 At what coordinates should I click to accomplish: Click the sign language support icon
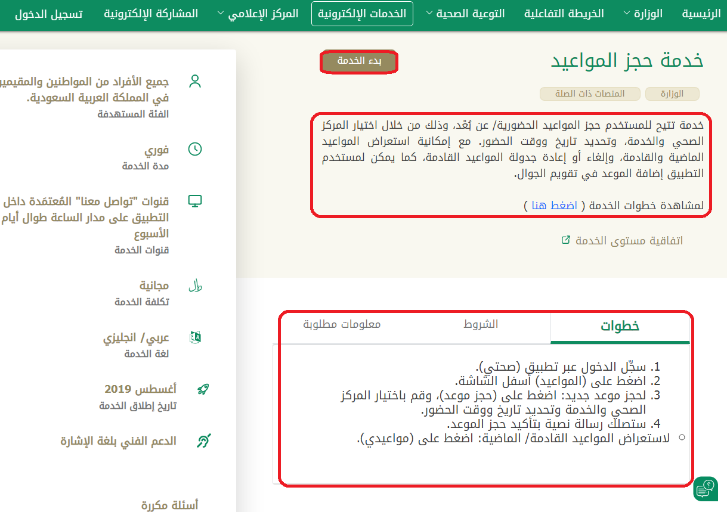point(204,441)
